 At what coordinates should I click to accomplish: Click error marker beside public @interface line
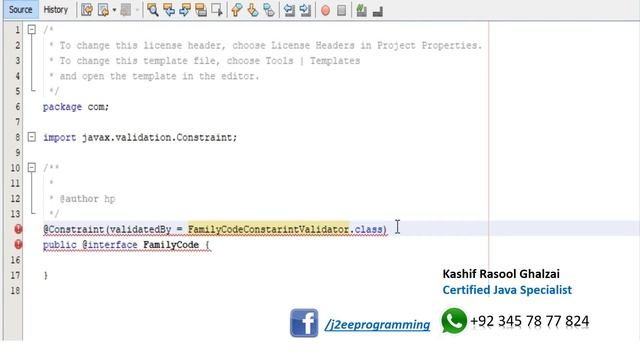click(x=18, y=244)
